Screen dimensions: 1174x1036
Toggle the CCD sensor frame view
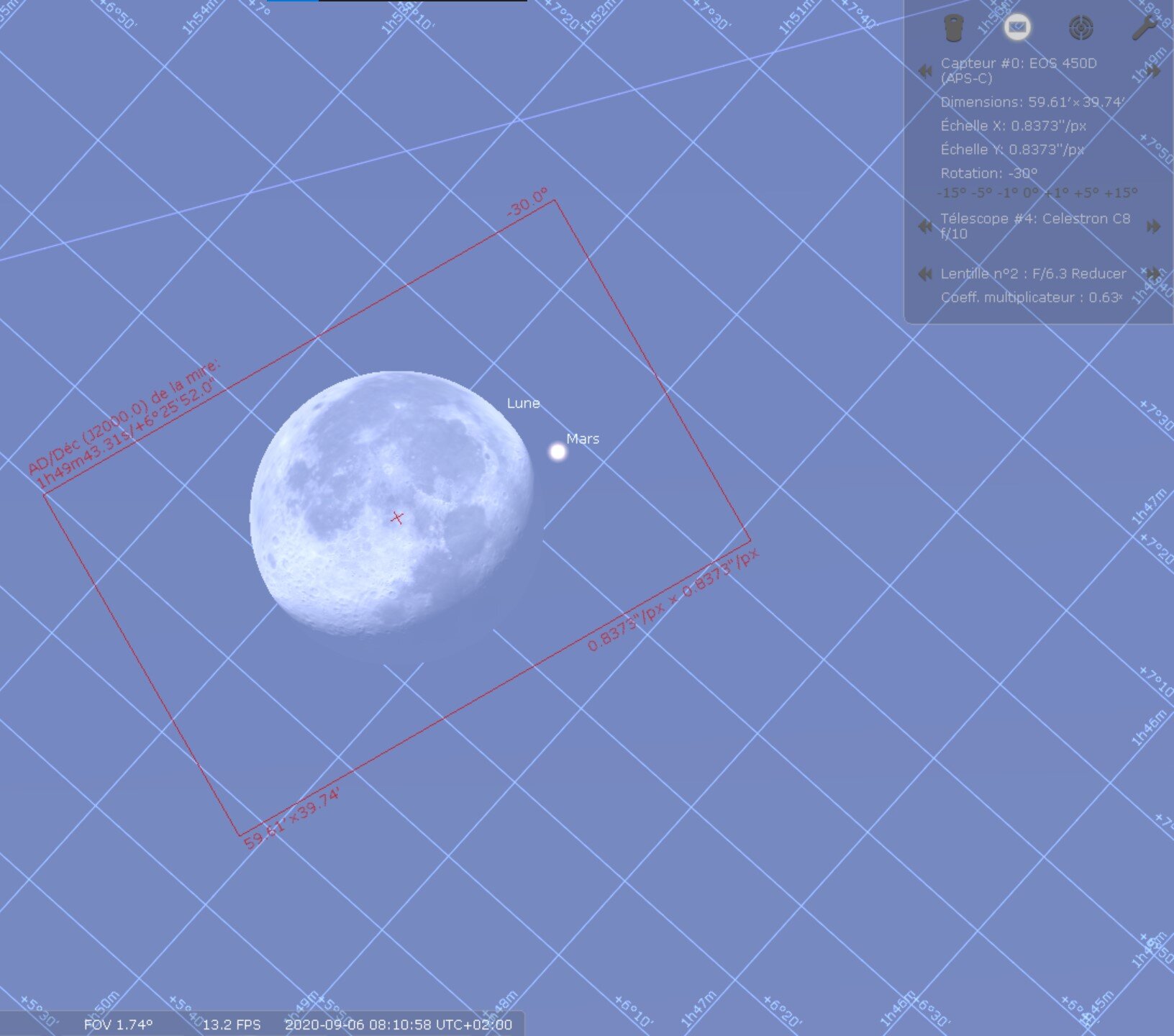(1016, 28)
